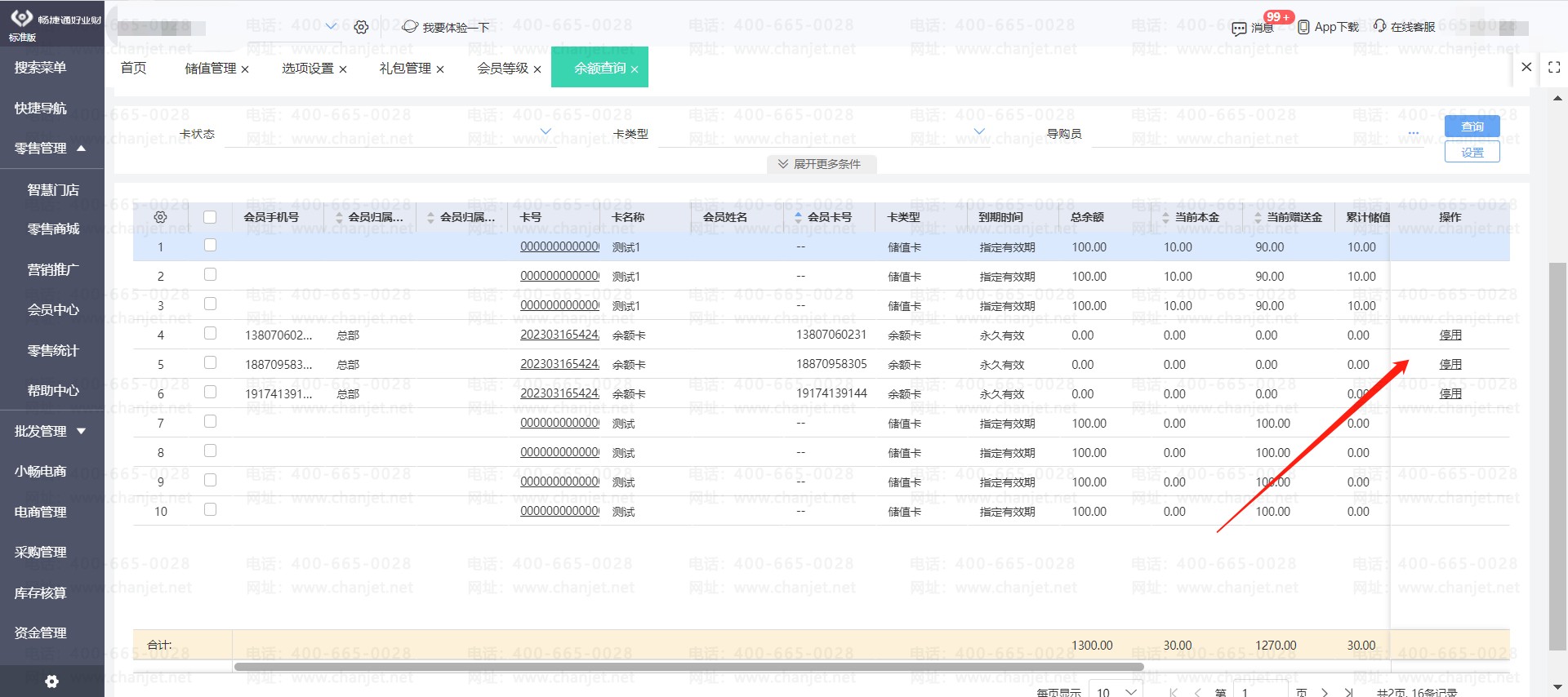Viewport: 1568px width, 697px height.
Task: Toggle fullscreen mode icon at top right
Action: point(1554,68)
